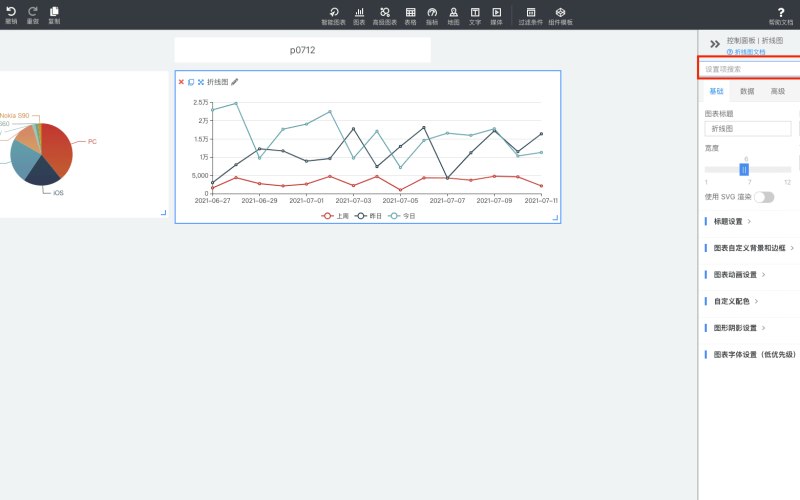Click the Undo (撤销) icon

pyautogui.click(x=11, y=15)
